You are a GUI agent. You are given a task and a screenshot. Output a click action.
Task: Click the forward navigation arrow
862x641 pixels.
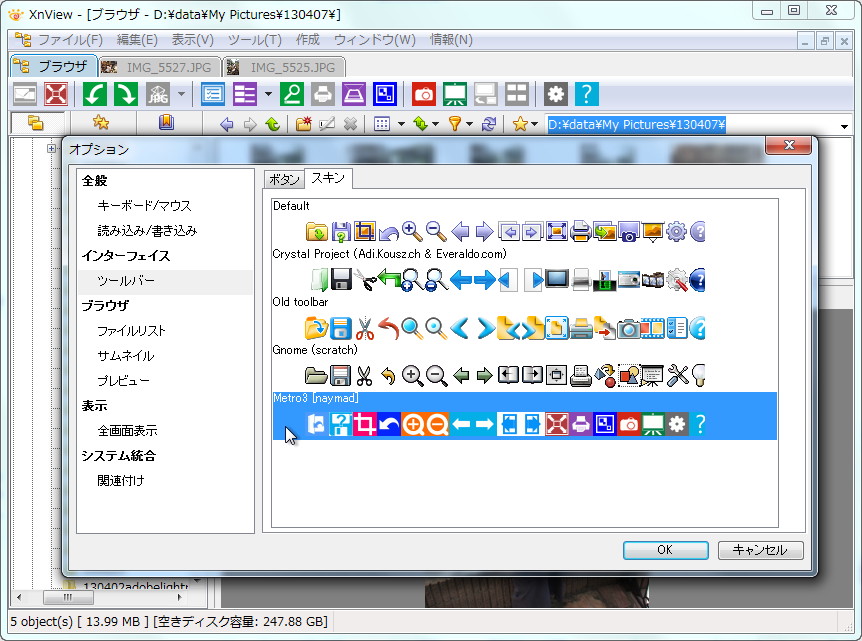tap(250, 124)
